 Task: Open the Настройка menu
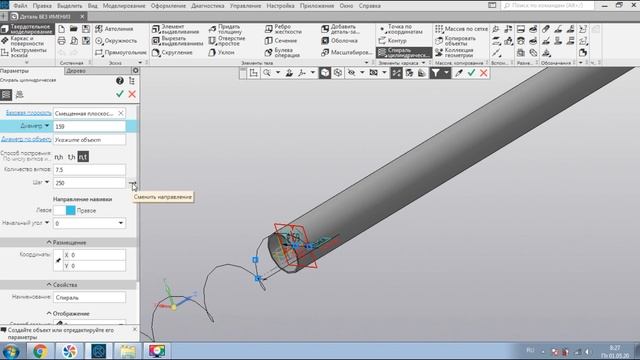pyautogui.click(x=280, y=6)
